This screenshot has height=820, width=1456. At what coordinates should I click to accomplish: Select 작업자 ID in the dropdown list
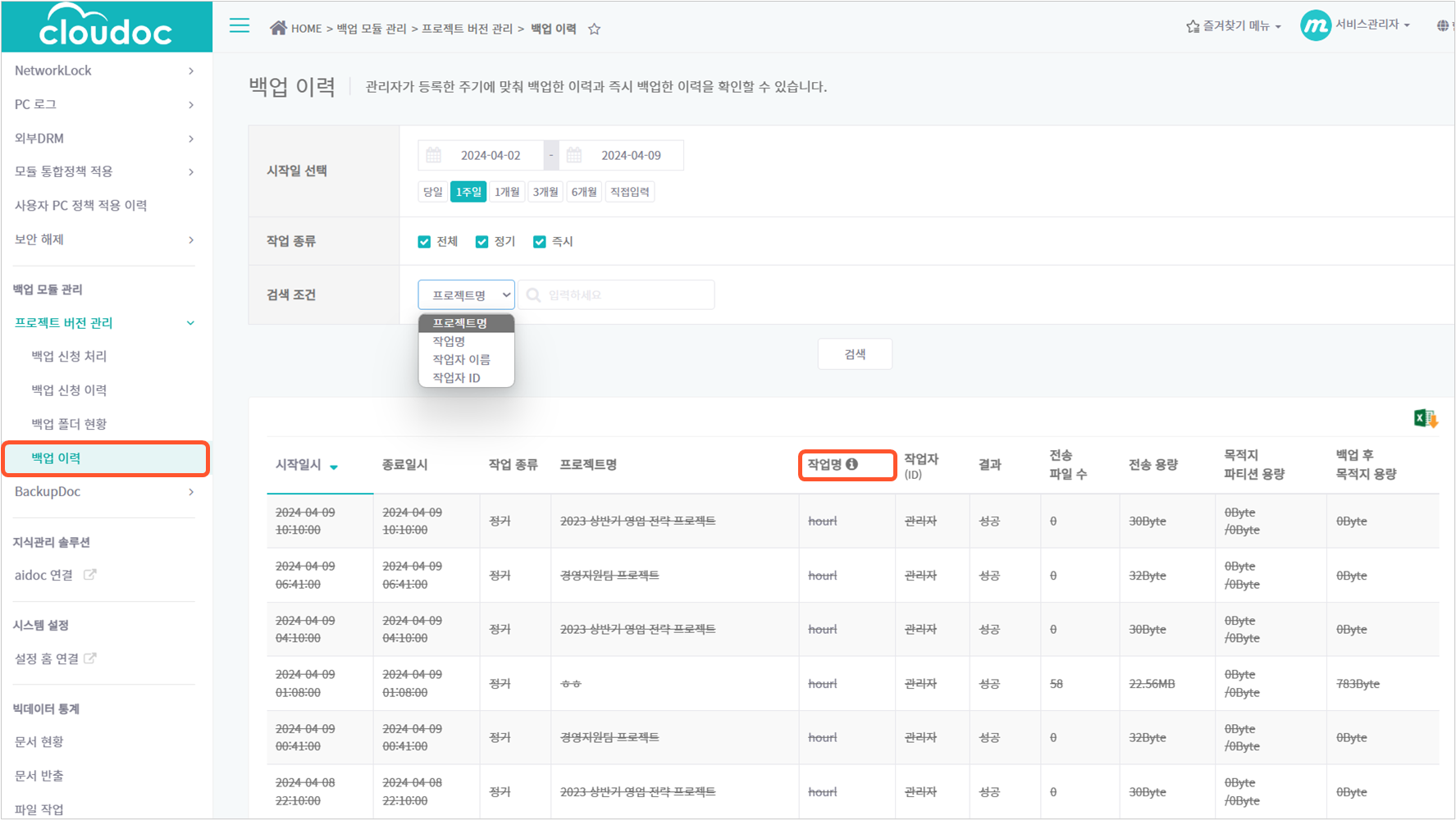coord(466,377)
